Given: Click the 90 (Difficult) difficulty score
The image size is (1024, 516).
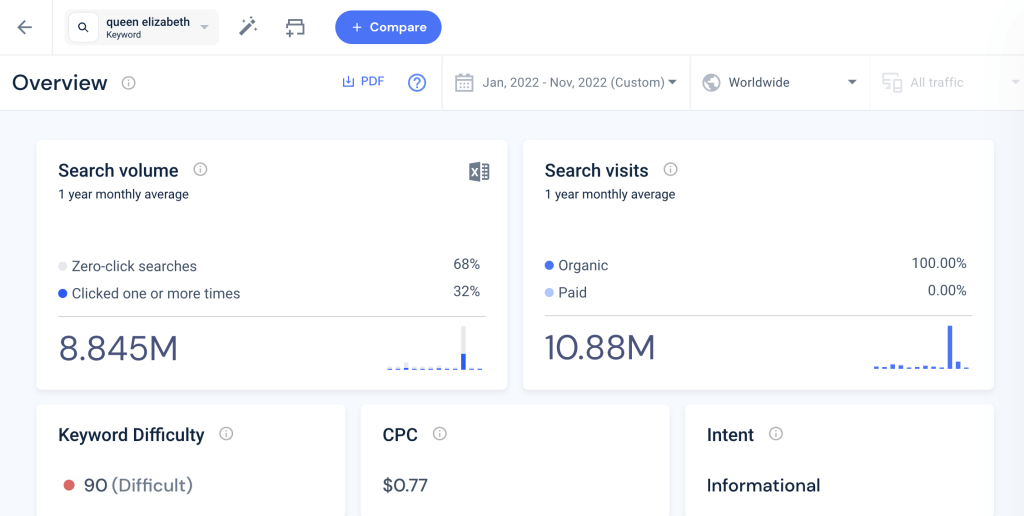Looking at the screenshot, I should click(128, 485).
